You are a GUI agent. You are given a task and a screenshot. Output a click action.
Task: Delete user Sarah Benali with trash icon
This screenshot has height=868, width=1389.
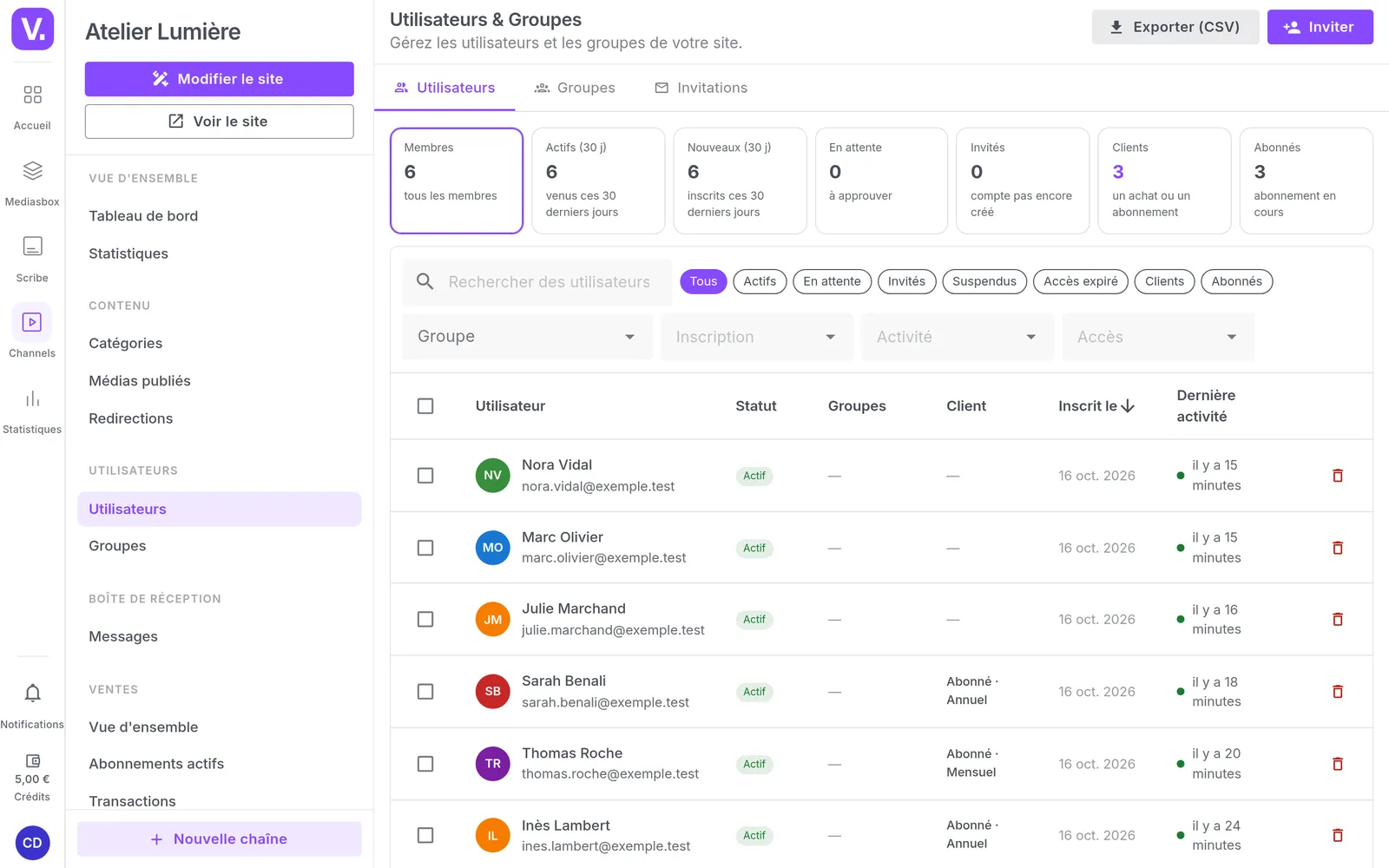pyautogui.click(x=1338, y=692)
